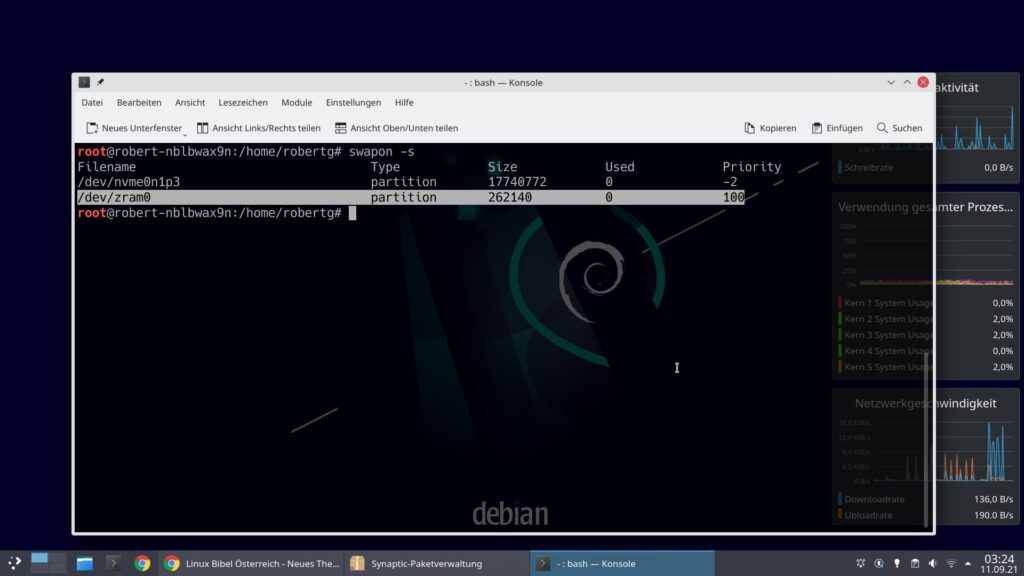Image resolution: width=1024 pixels, height=576 pixels.
Task: Click /dev/nvme0n1p3 in terminal output
Action: [129, 182]
